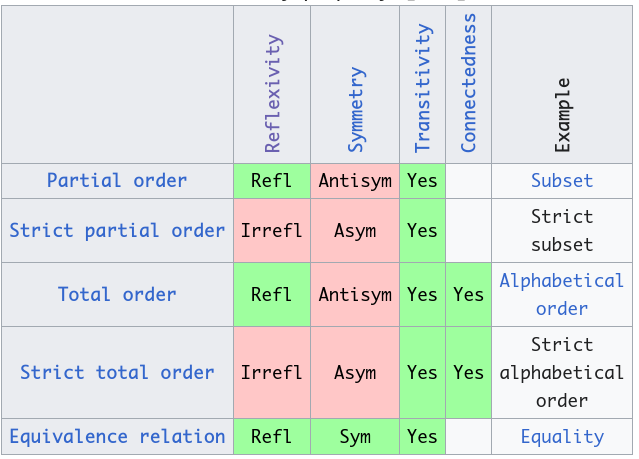The height and width of the screenshot is (459, 639).
Task: Click the Strict subset example cell
Action: pyautogui.click(x=562, y=231)
